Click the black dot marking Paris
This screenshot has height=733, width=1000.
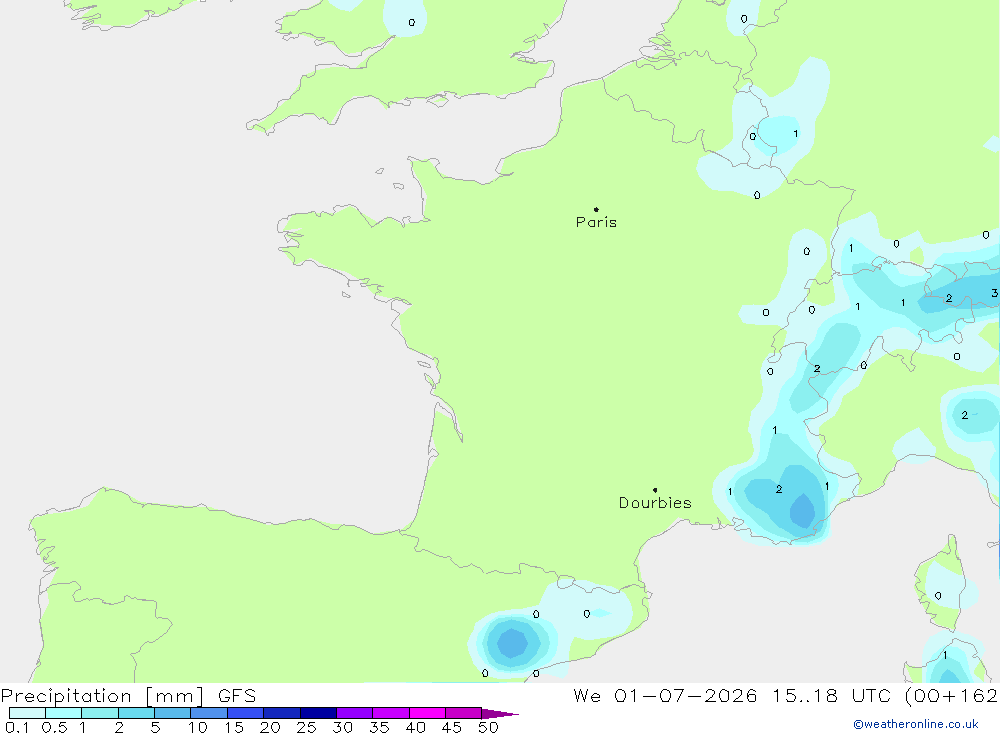(x=596, y=209)
